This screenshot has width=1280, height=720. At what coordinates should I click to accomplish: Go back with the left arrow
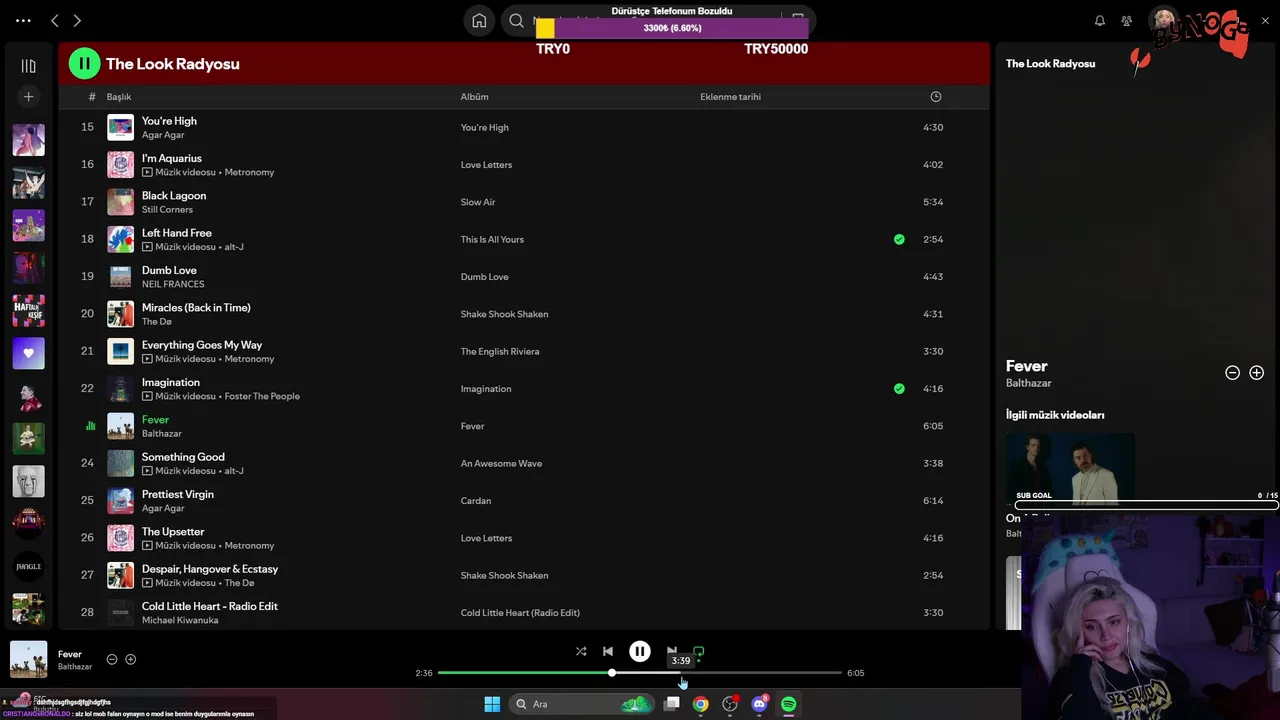point(54,20)
